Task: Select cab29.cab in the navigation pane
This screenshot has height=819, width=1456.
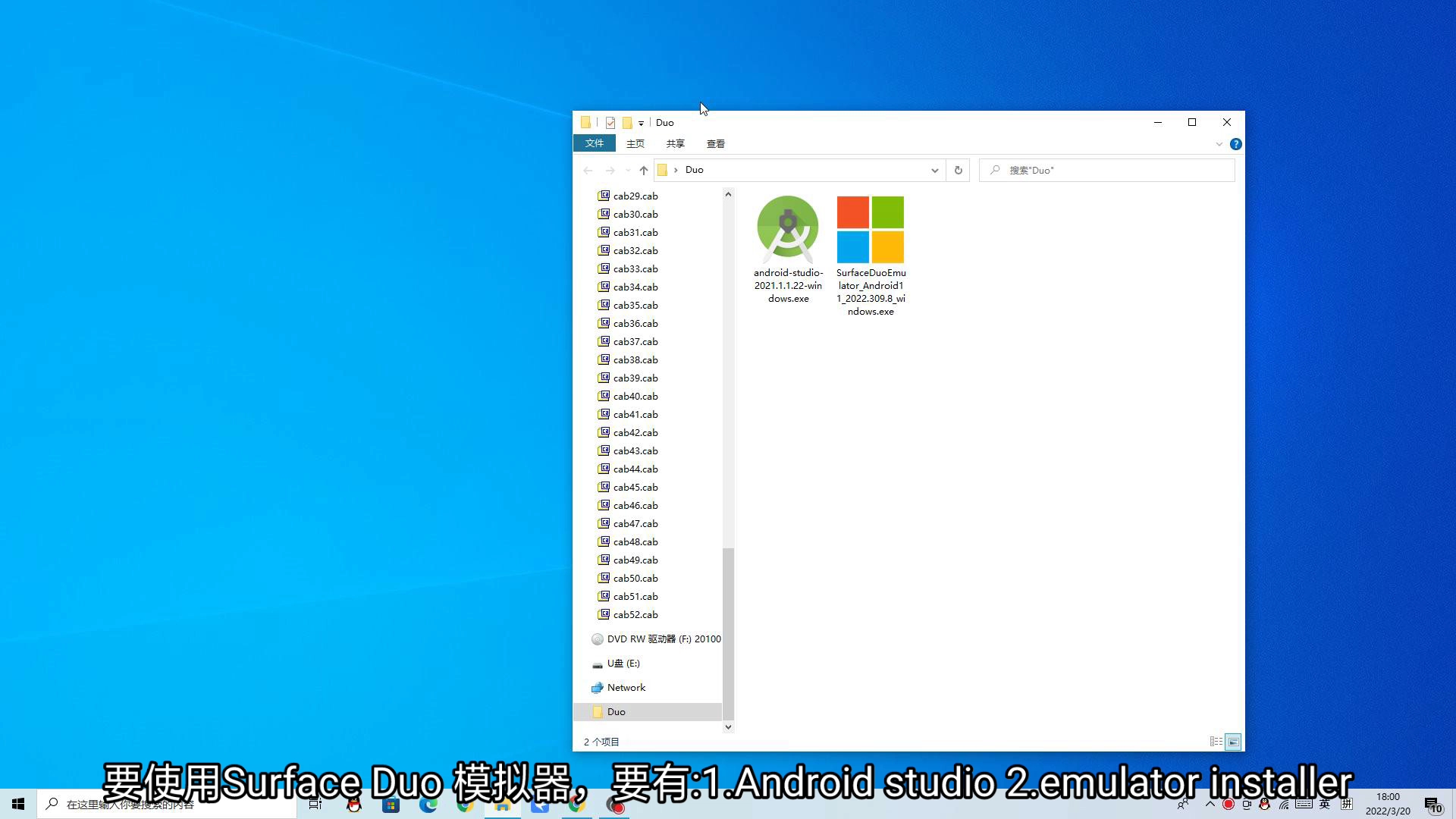Action: pos(635,196)
